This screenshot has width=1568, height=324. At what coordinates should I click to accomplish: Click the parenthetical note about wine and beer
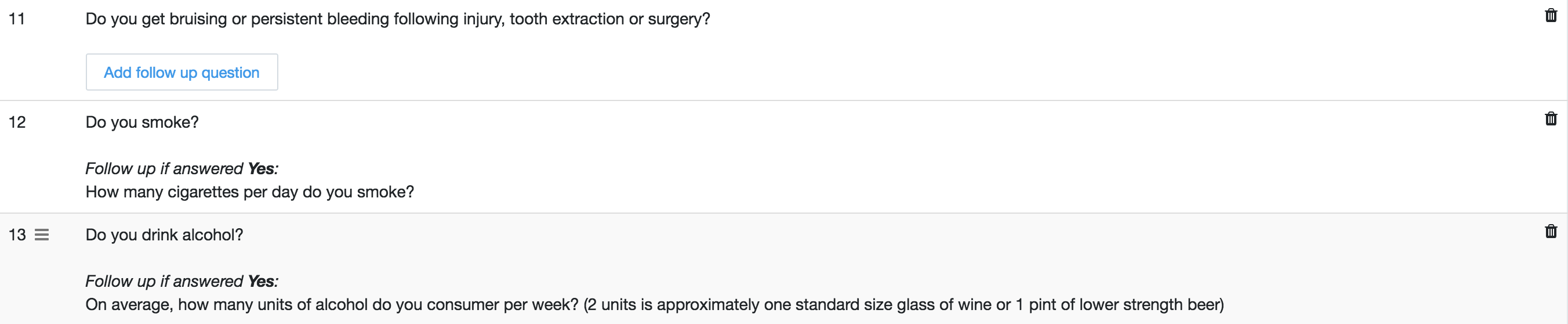coord(903,304)
